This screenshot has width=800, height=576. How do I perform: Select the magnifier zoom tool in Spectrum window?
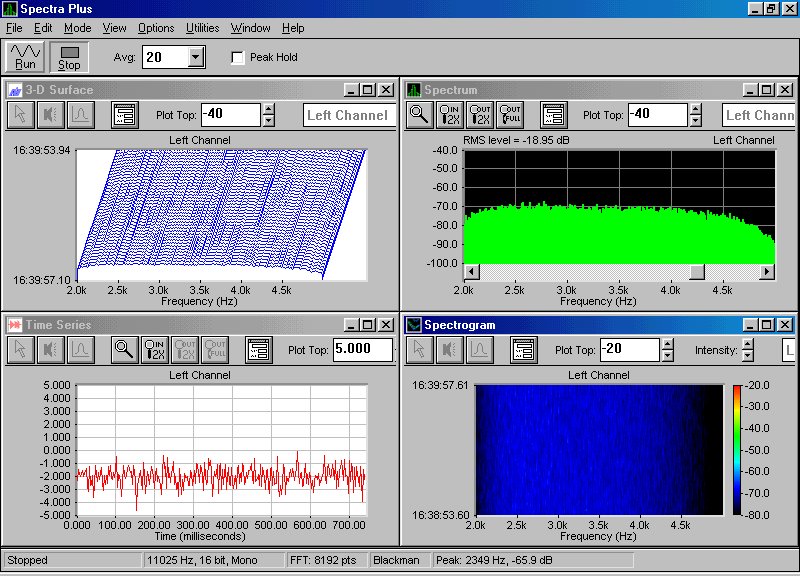[x=419, y=115]
